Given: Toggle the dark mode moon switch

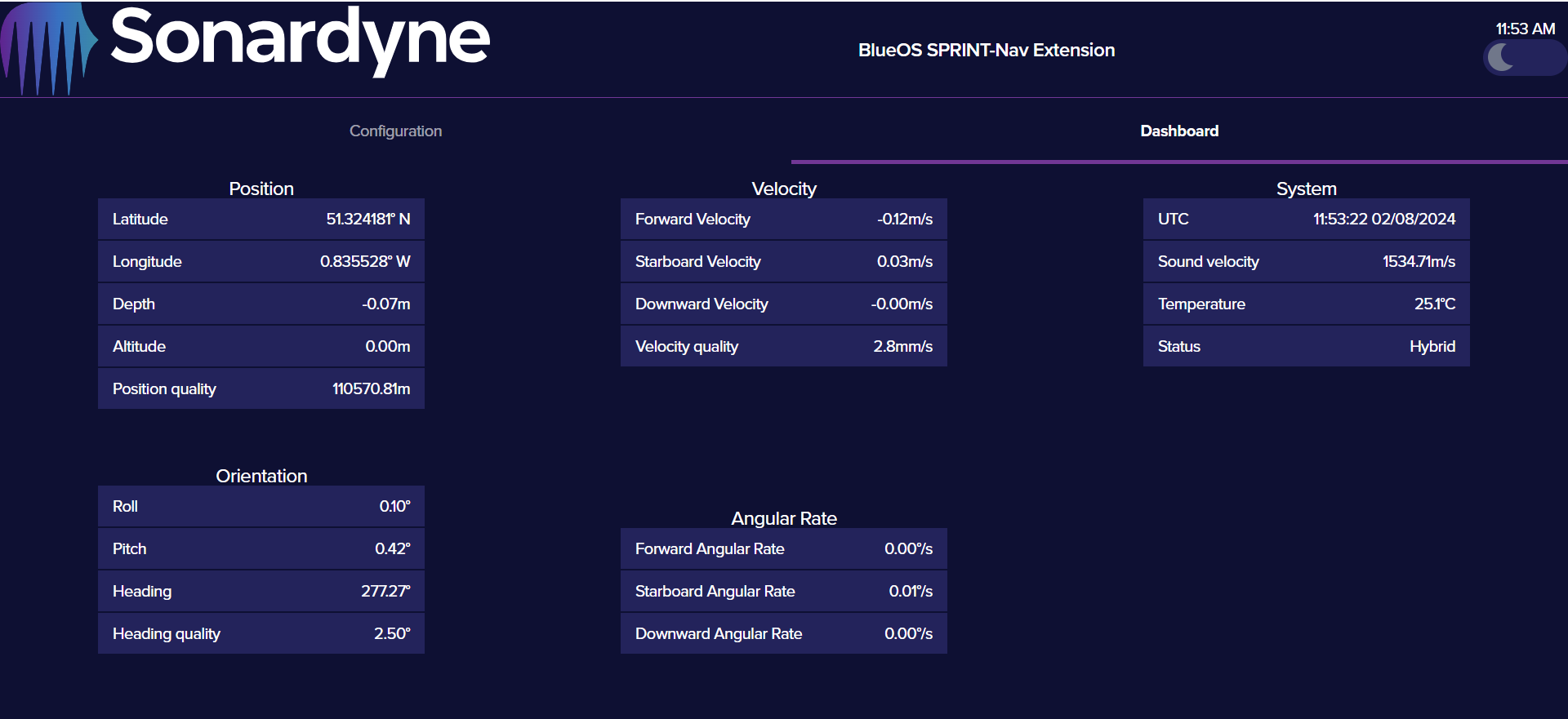Looking at the screenshot, I should (x=1523, y=58).
